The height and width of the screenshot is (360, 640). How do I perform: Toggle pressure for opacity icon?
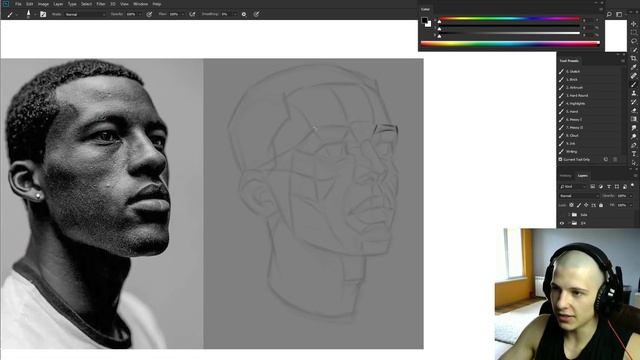[149, 14]
